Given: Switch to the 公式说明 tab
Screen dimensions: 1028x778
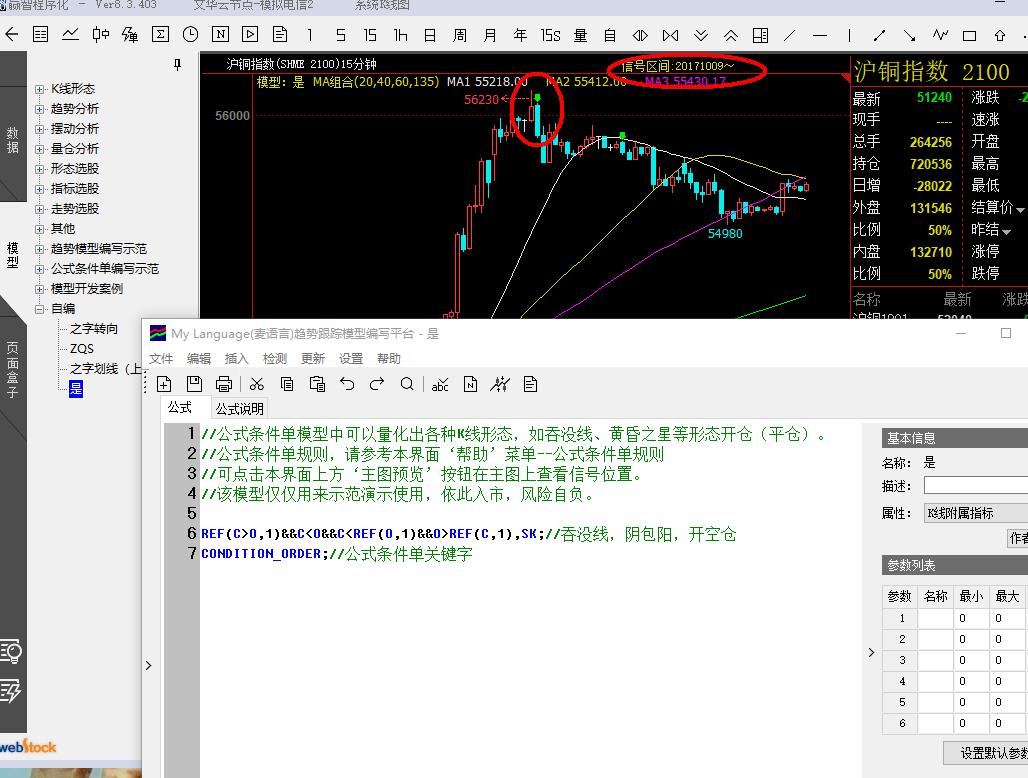Looking at the screenshot, I should [239, 409].
